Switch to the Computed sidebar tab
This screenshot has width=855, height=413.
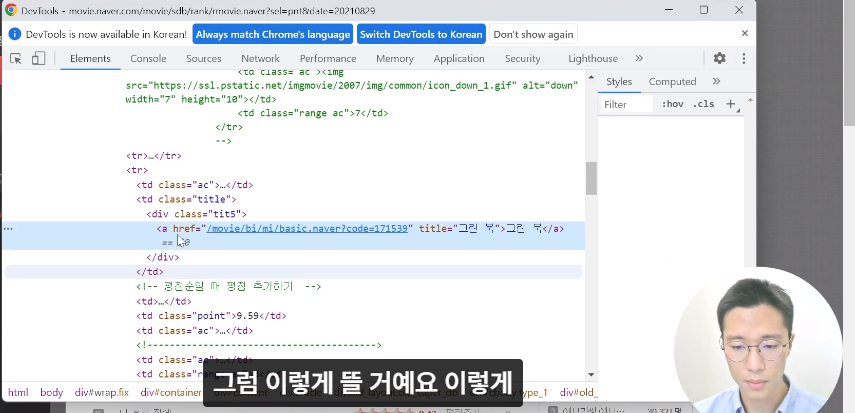click(x=672, y=81)
